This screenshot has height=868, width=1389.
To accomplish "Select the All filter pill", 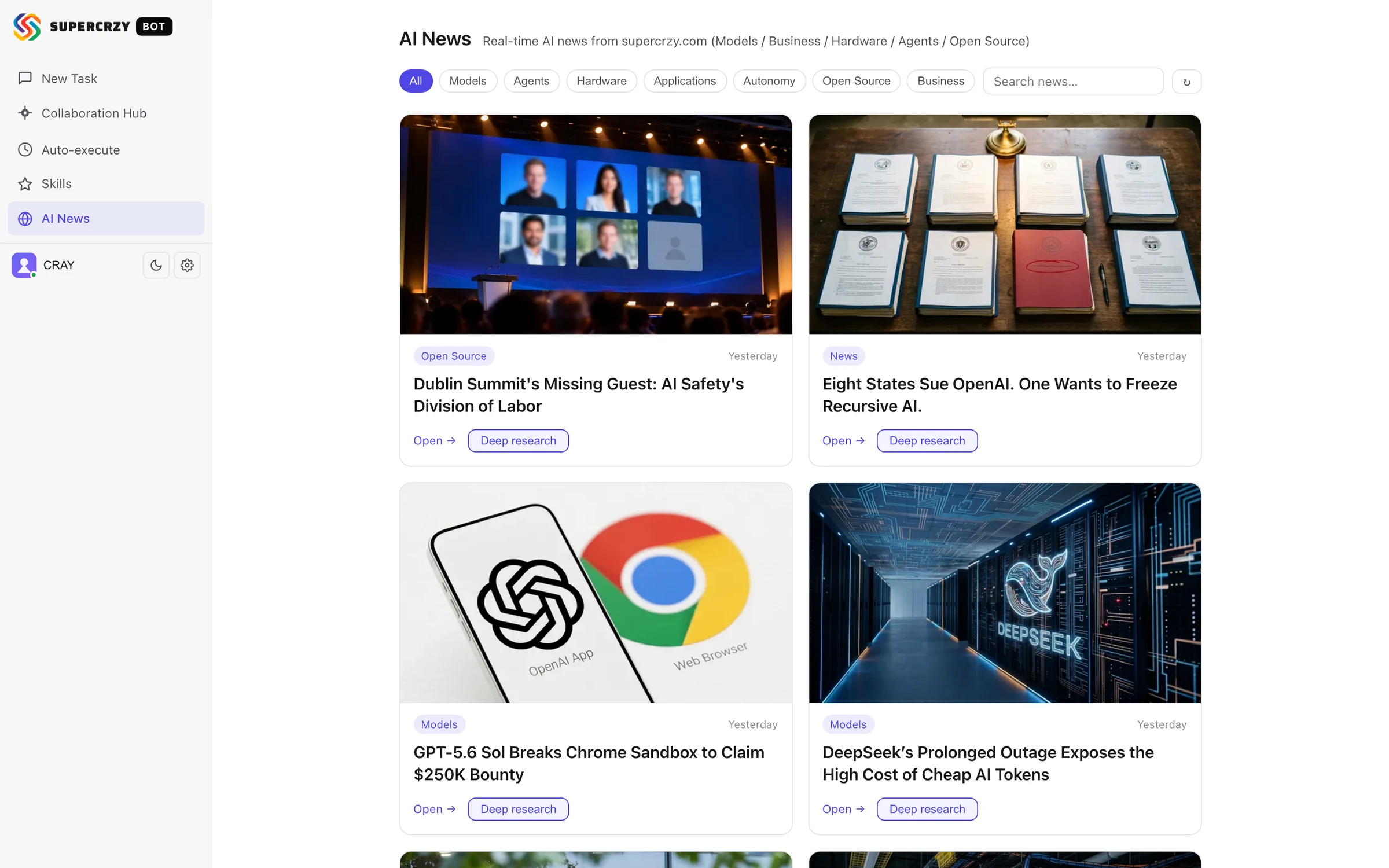I will pos(416,81).
